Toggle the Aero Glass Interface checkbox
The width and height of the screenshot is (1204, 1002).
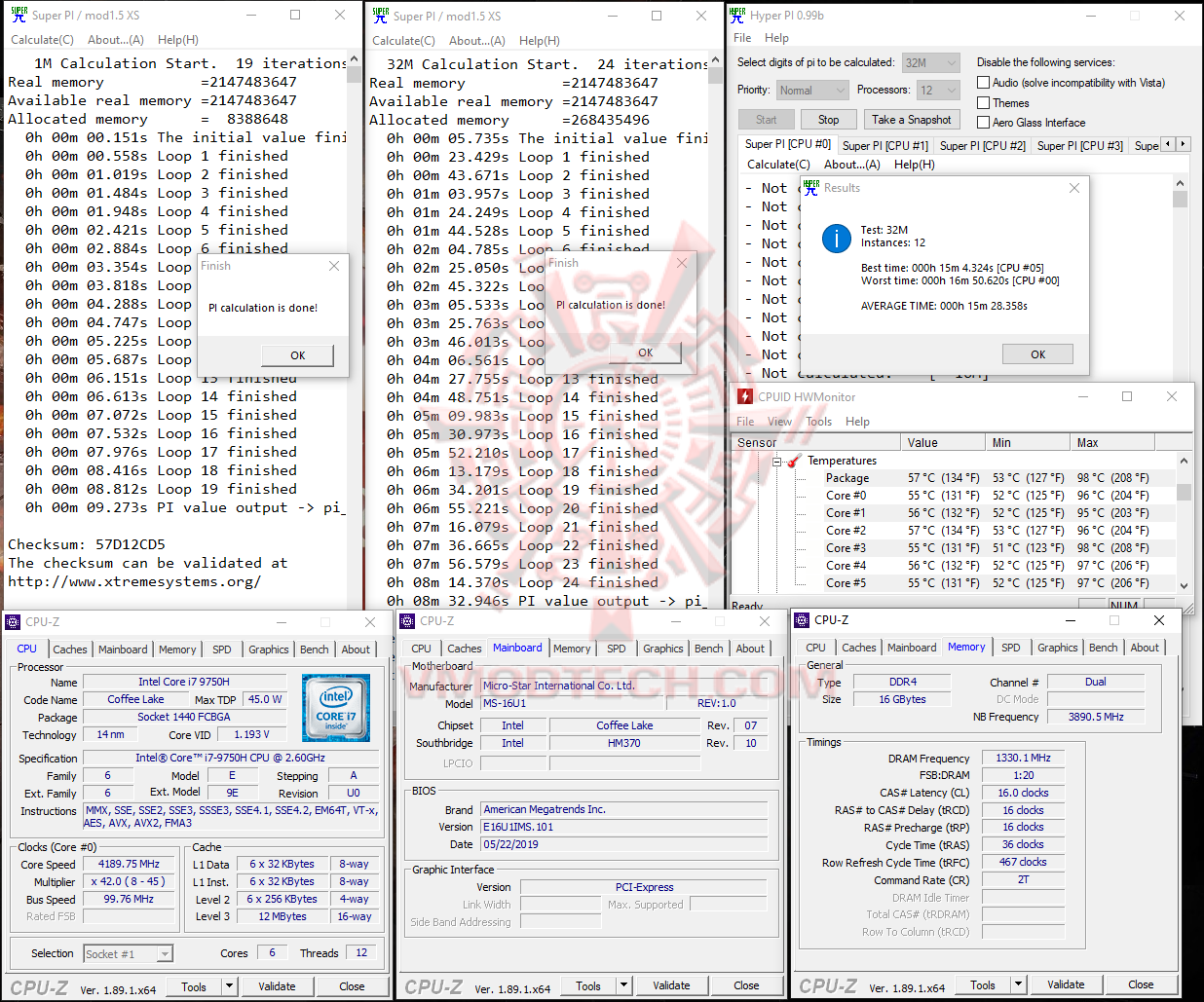(984, 122)
